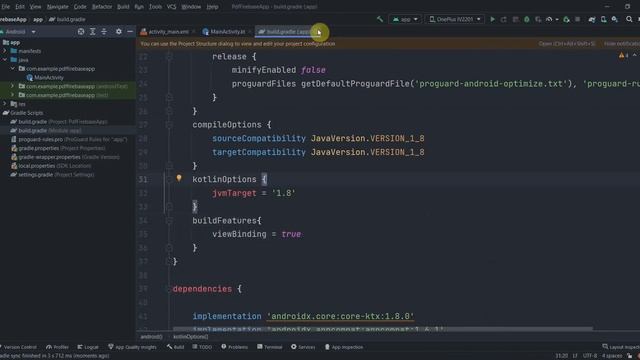The width and height of the screenshot is (640, 360).
Task: Open the profiler gauge icon in toolbar
Action: [549, 19]
